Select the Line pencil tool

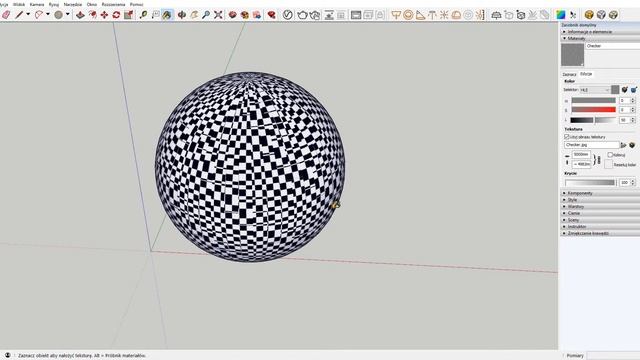click(19, 15)
